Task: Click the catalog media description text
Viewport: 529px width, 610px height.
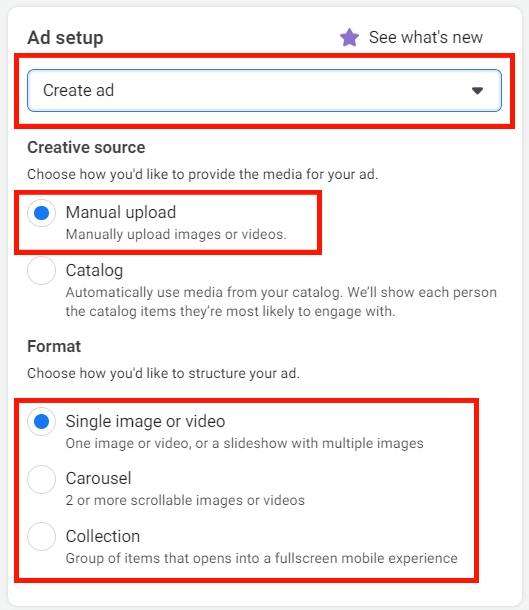Action: tap(281, 302)
